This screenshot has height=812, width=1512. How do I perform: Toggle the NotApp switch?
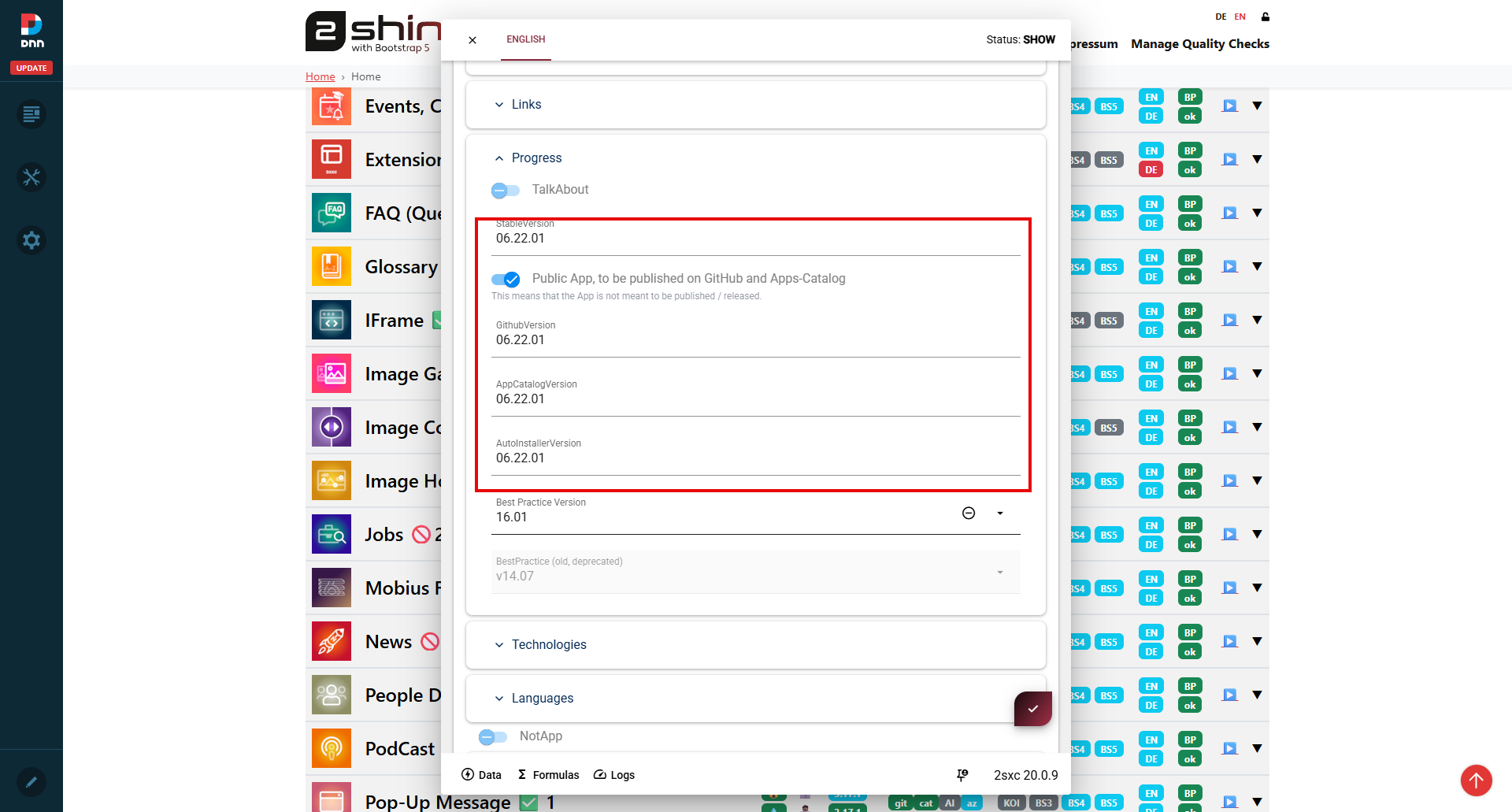tap(493, 736)
